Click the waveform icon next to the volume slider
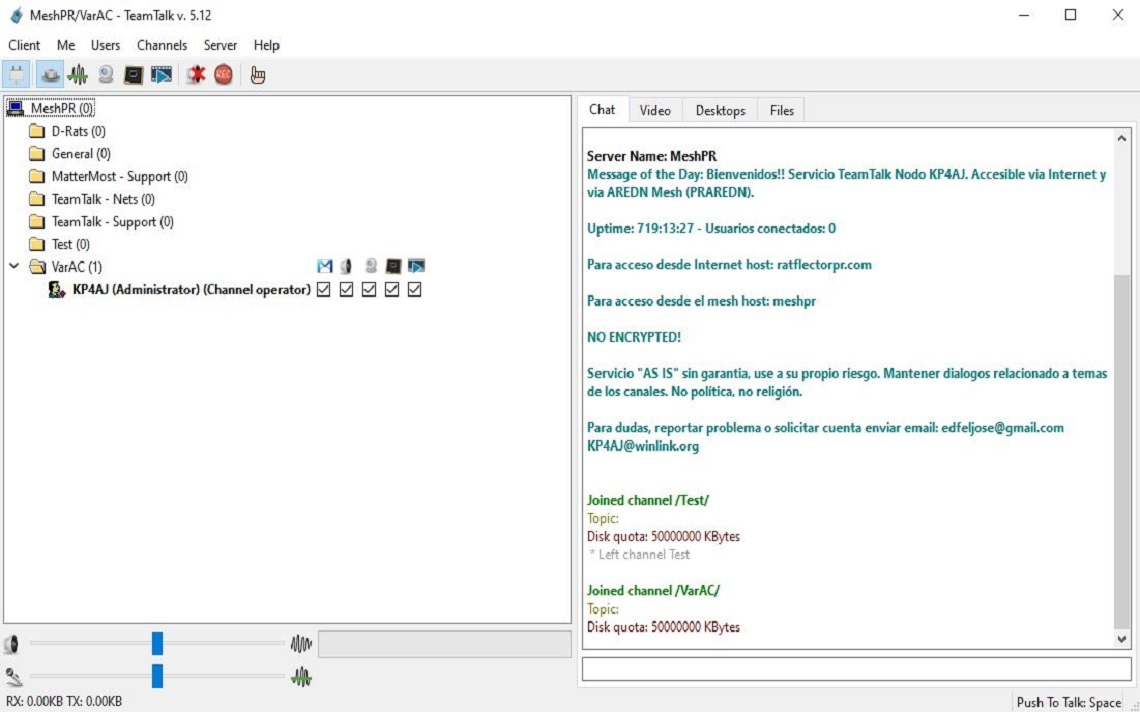The image size is (1140, 712). (x=301, y=644)
